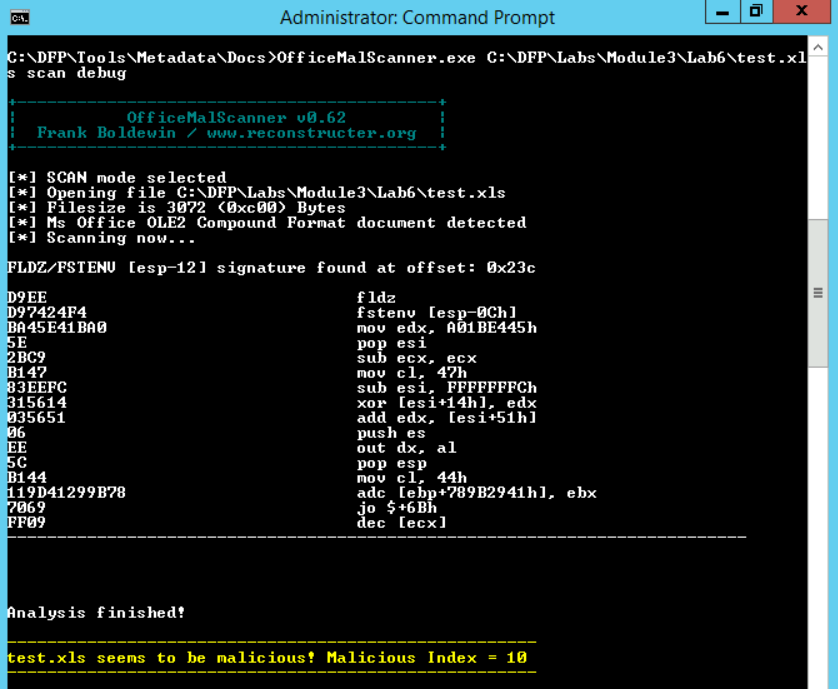The height and width of the screenshot is (689, 838).
Task: Click the 'Administrator: Command Prompt' title bar
Action: click(x=417, y=18)
